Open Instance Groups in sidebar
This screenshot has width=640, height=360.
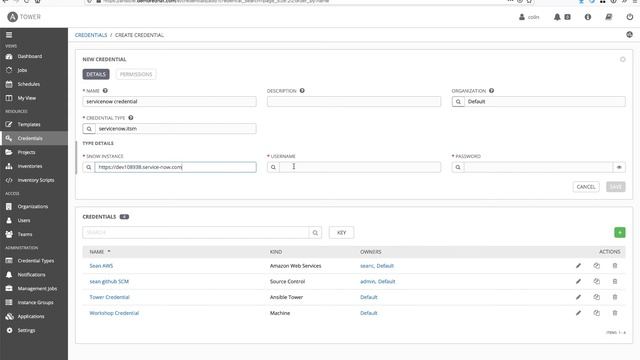tap(34, 302)
